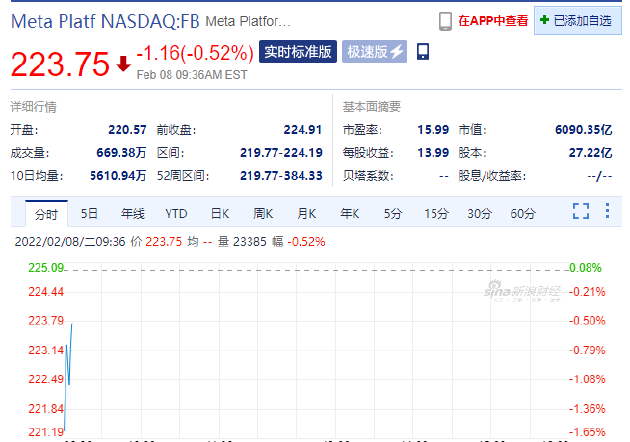Open the chart more-options dots menu
630x442 pixels.
[x=608, y=211]
